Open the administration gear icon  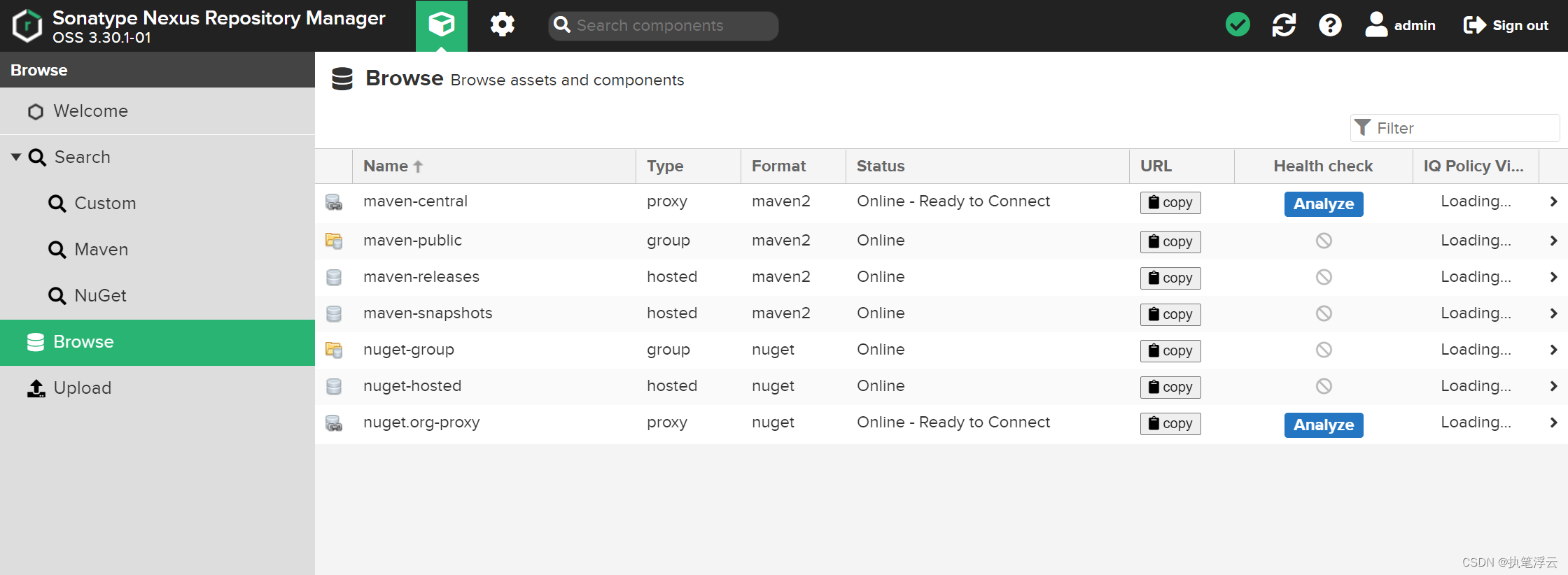[502, 25]
